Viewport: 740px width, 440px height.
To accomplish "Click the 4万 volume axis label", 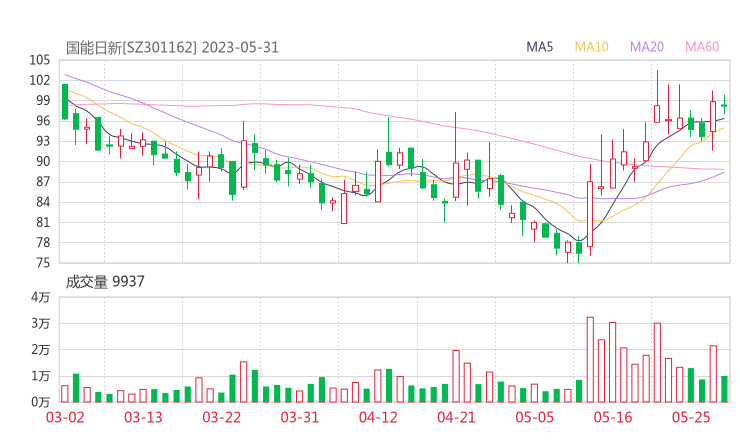I will (41, 297).
